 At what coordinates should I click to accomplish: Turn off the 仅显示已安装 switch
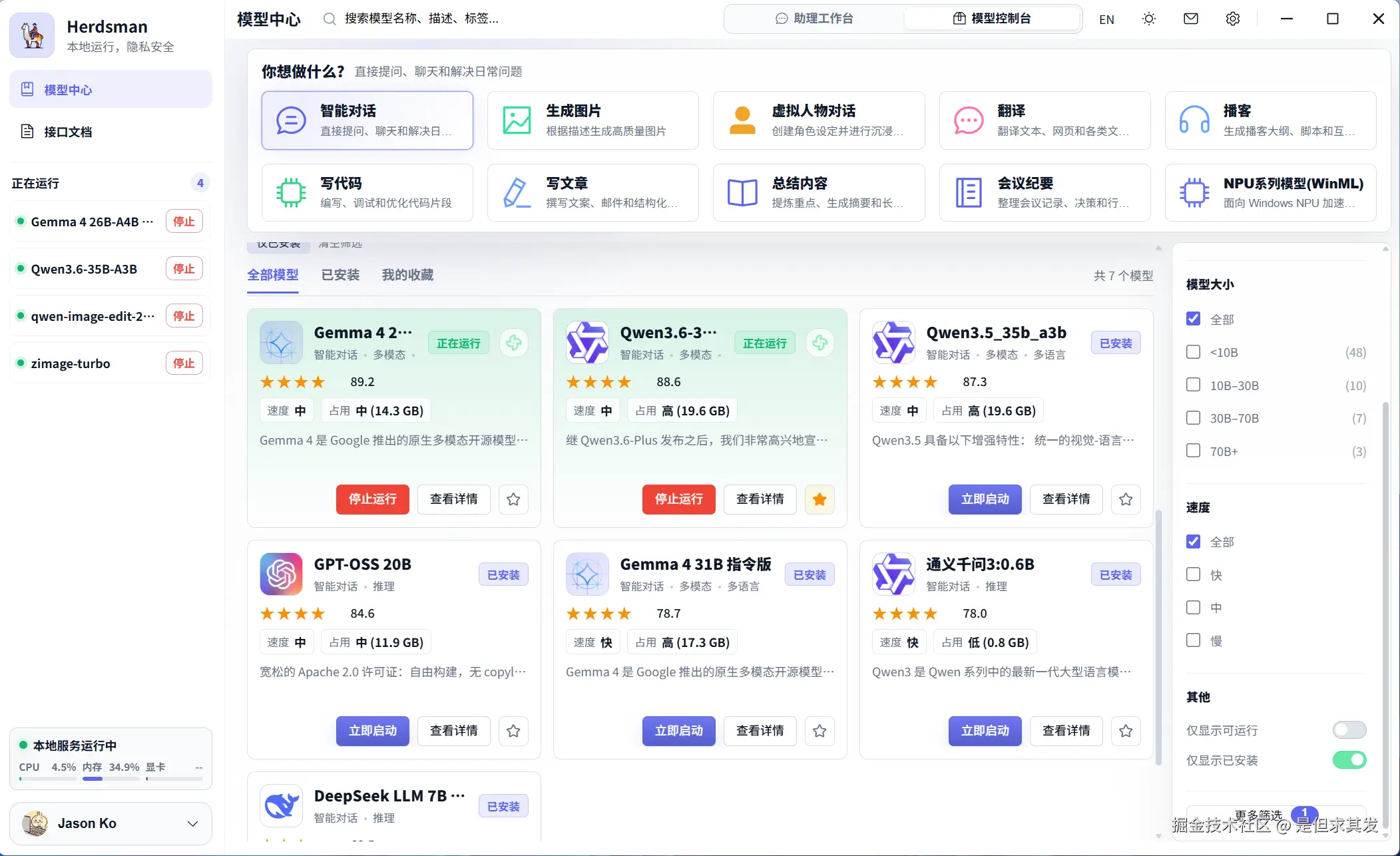pos(1349,760)
